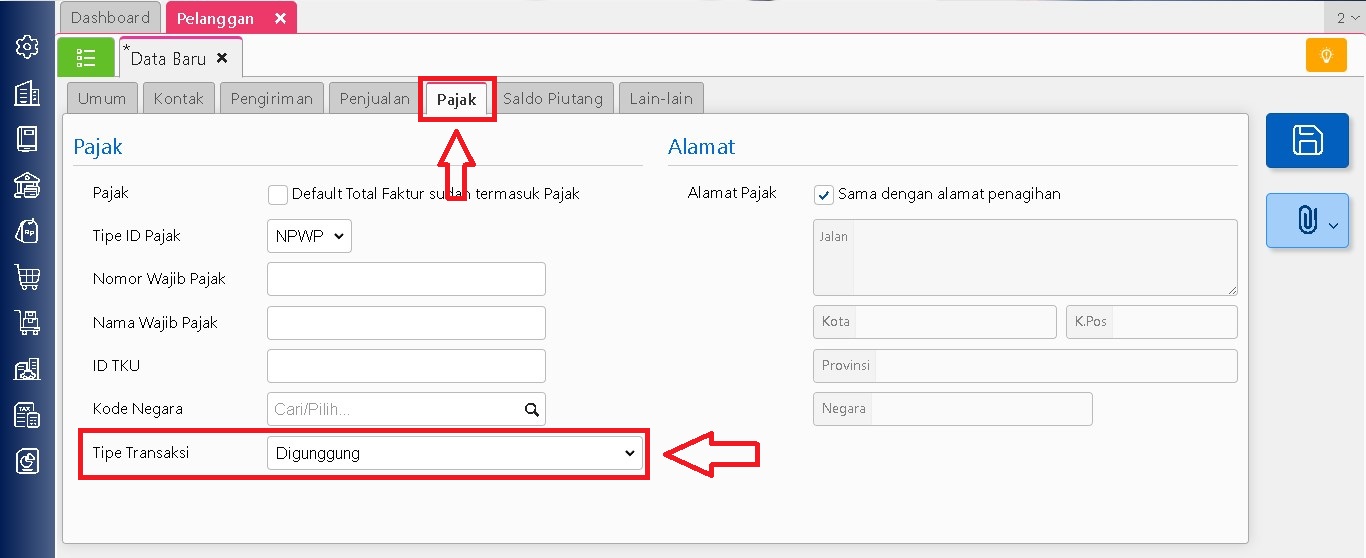Click the Kode Negara search magnifier
Image resolution: width=1366 pixels, height=558 pixels.
531,409
